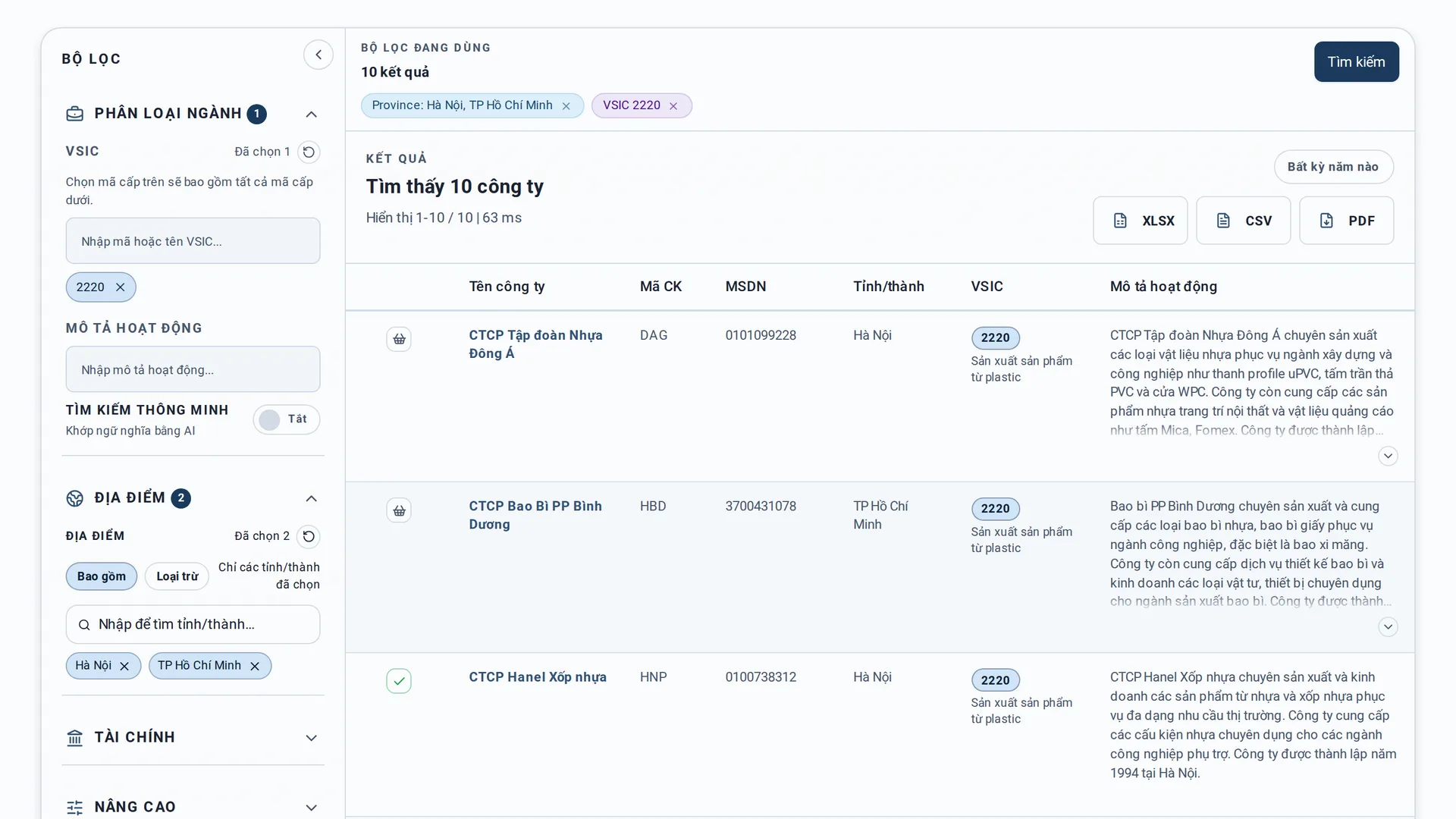The image size is (1456, 819).
Task: Click the 2220 VSIC badge for Nhựa Đông Á
Action: (x=995, y=338)
